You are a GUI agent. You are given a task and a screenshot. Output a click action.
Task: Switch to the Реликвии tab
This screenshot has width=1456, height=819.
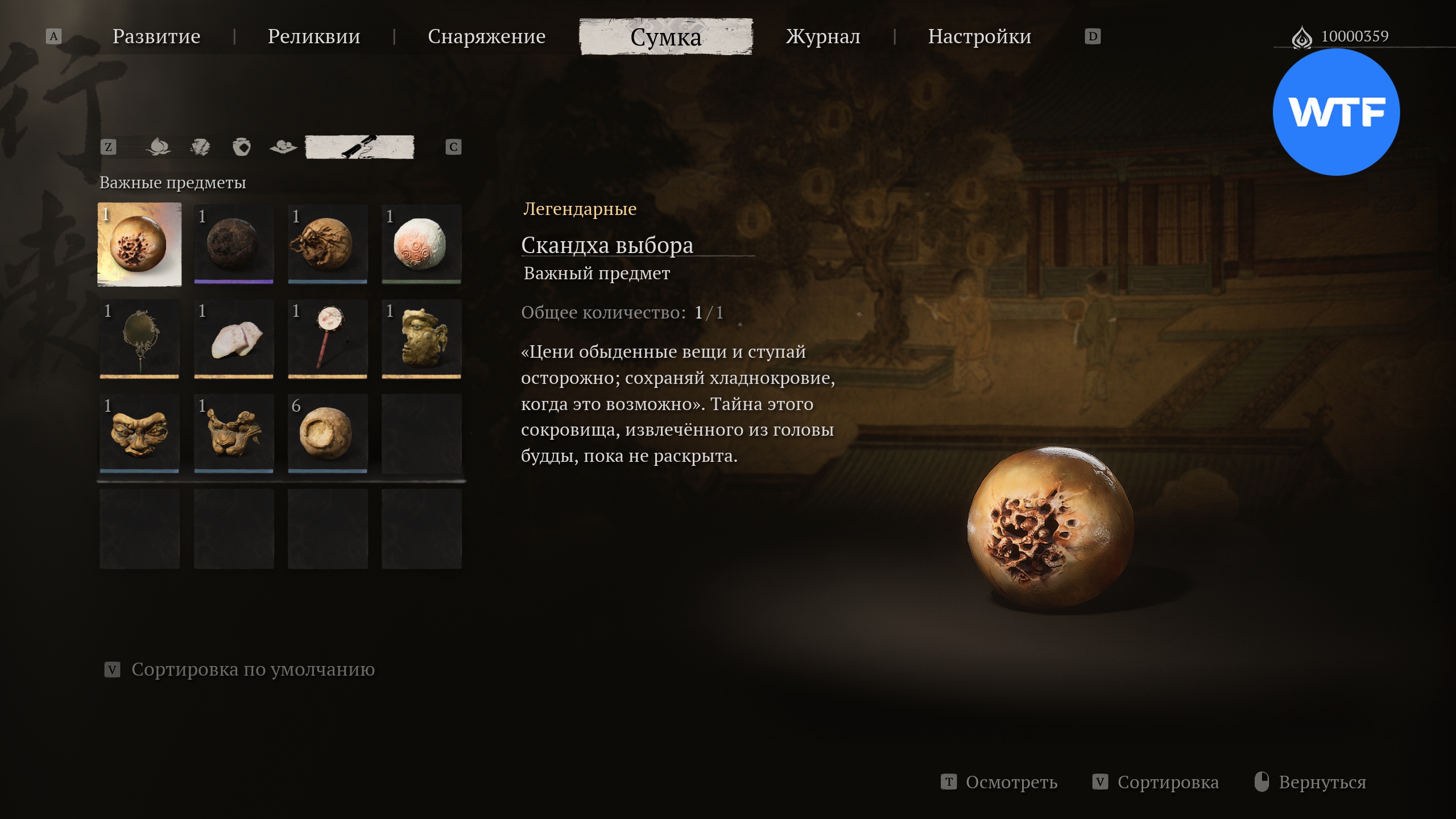click(314, 36)
